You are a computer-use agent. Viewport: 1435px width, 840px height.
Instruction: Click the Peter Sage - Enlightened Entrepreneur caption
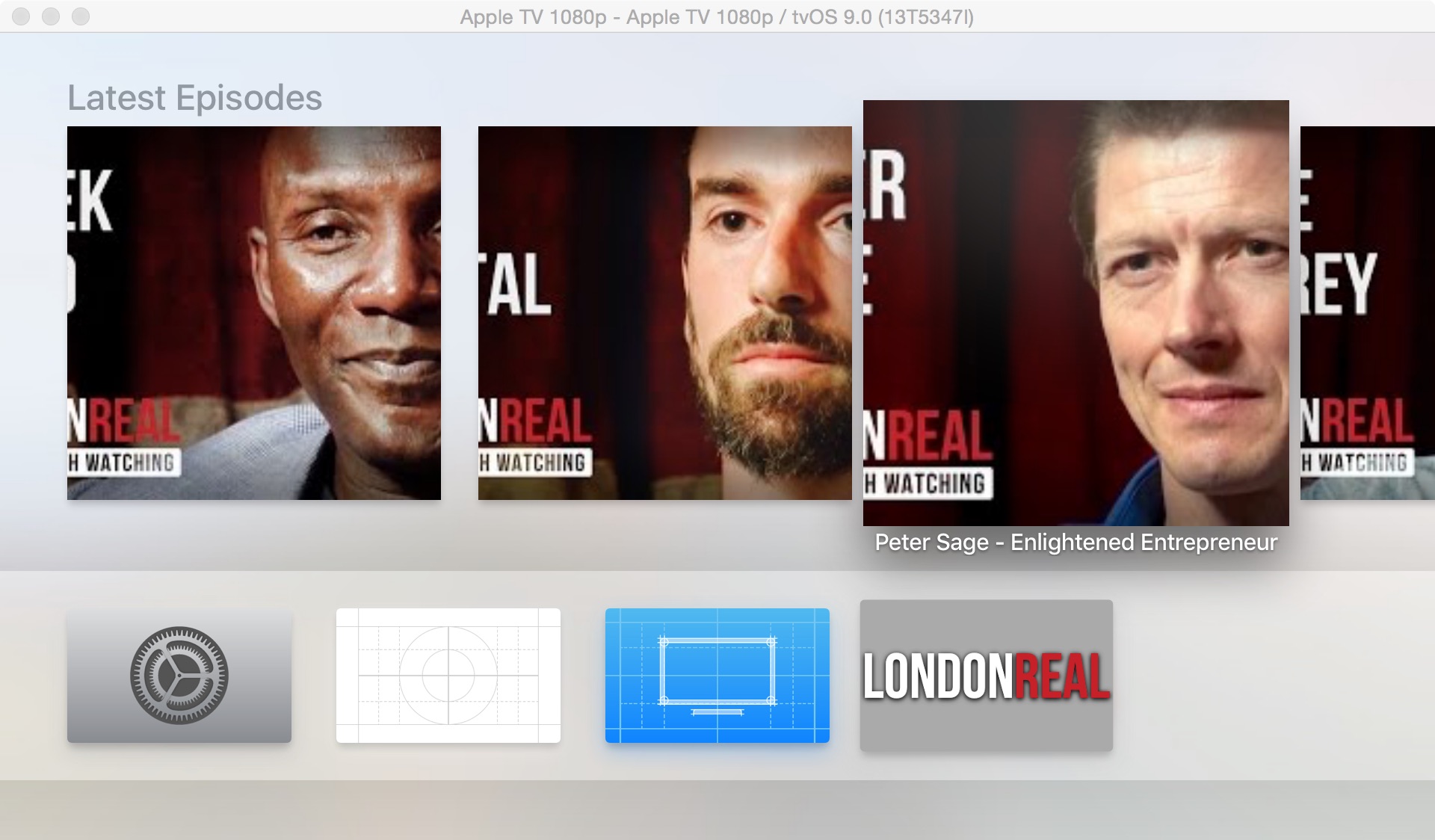1076,543
